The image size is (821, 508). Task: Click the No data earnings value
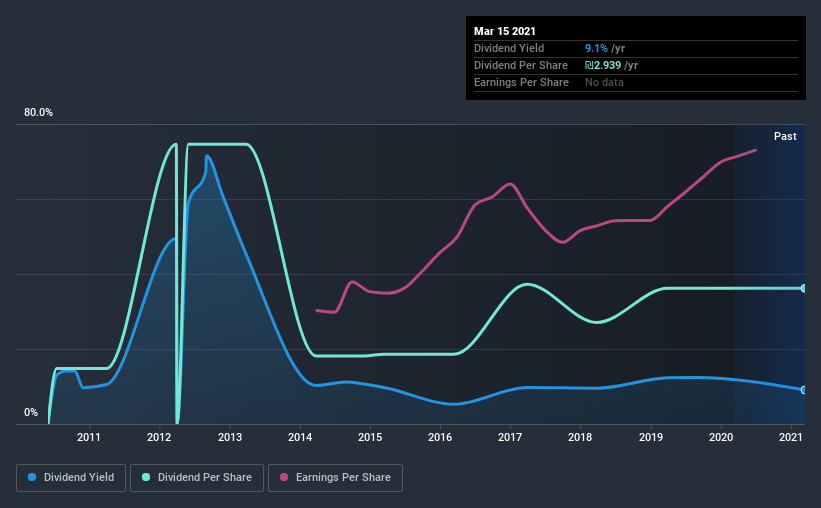click(604, 82)
